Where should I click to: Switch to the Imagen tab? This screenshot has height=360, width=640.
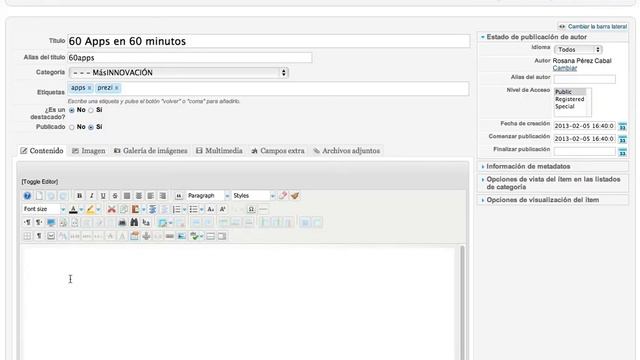89,151
